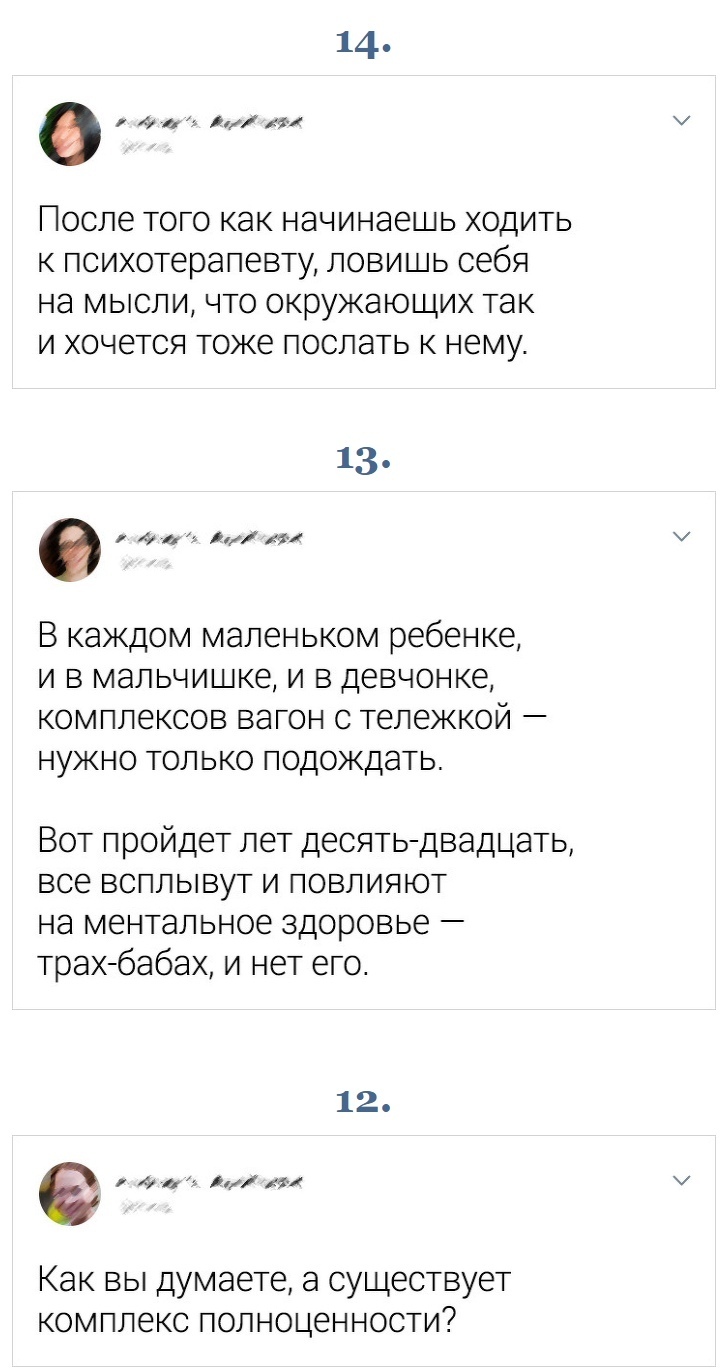Click blurred username handle under tweet 14 author
728x1372 pixels.
pos(146,148)
